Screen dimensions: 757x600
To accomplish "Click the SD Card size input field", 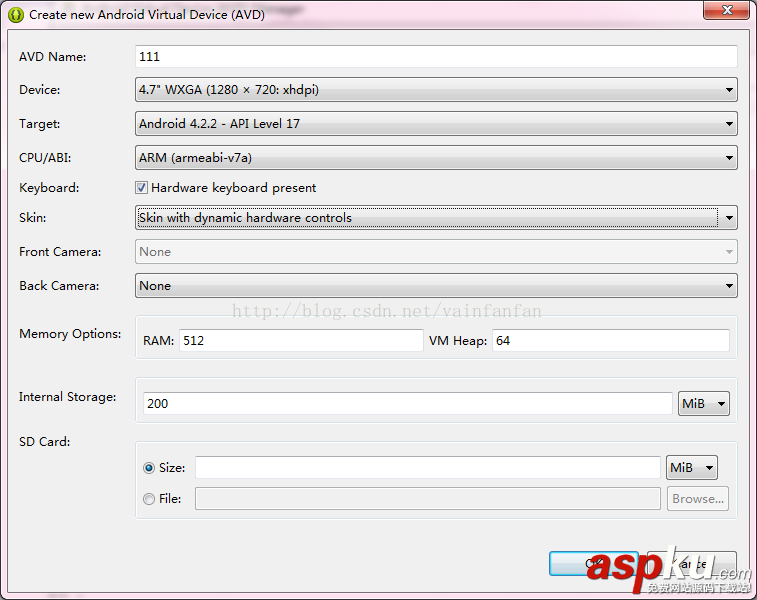I will 428,468.
